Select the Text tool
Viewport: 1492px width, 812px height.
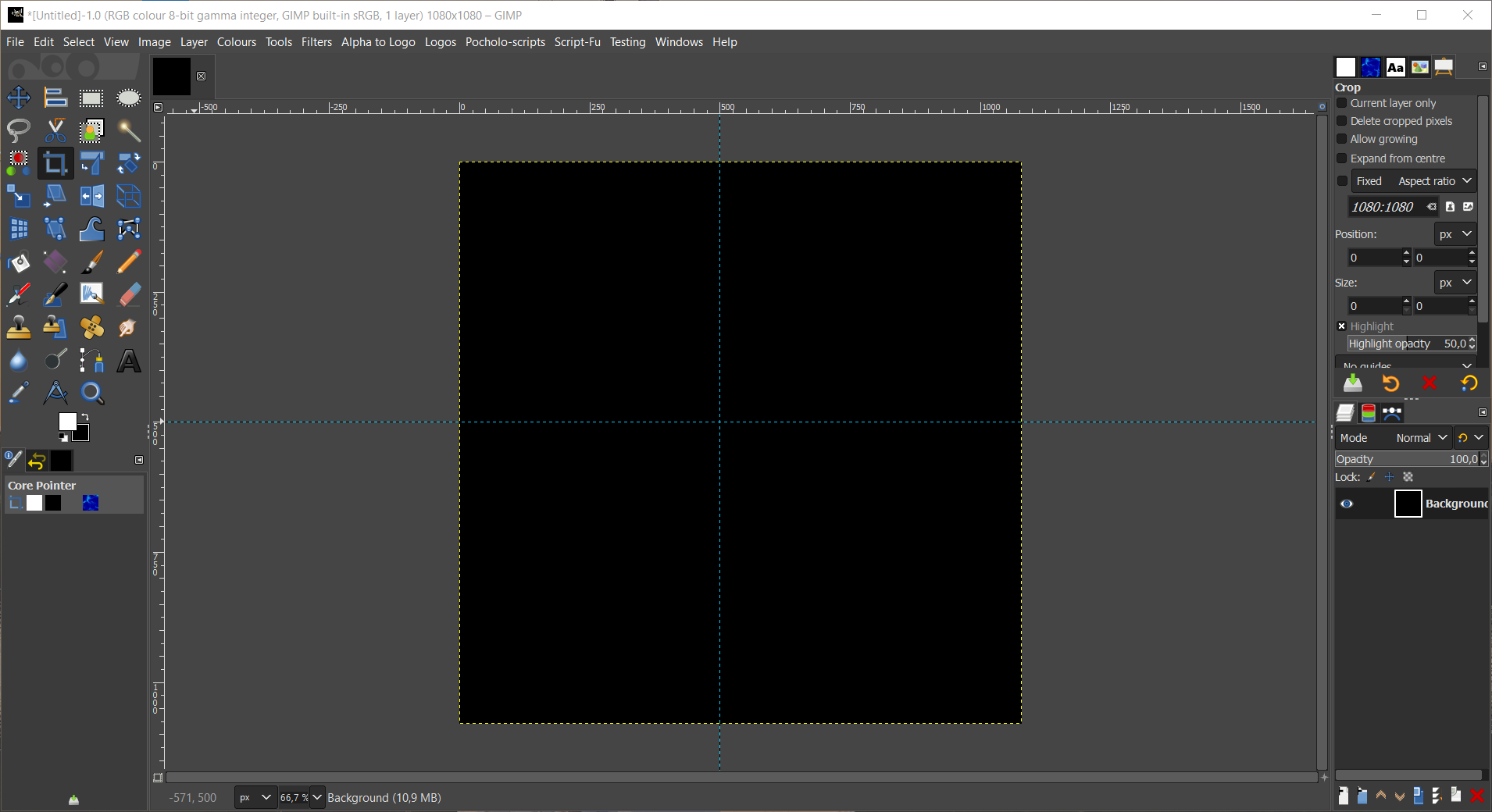tap(128, 361)
